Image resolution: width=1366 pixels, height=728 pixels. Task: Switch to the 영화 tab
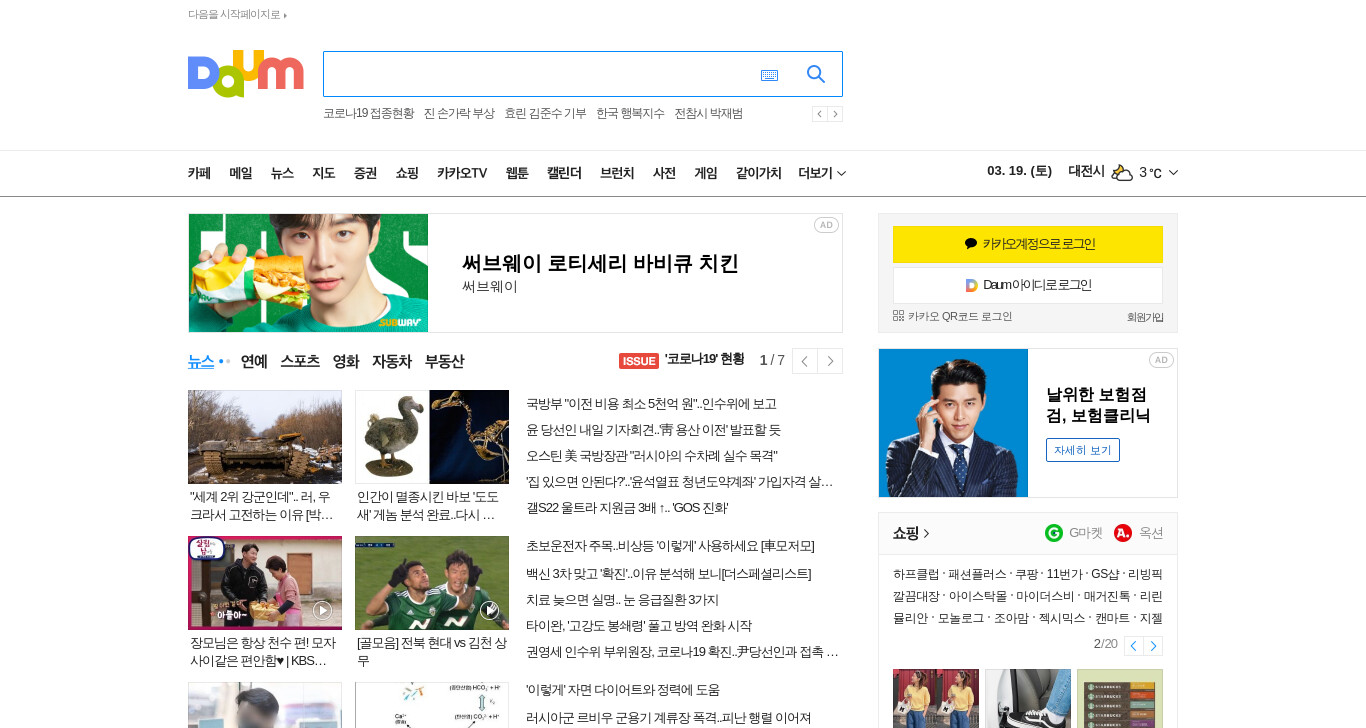(x=346, y=361)
